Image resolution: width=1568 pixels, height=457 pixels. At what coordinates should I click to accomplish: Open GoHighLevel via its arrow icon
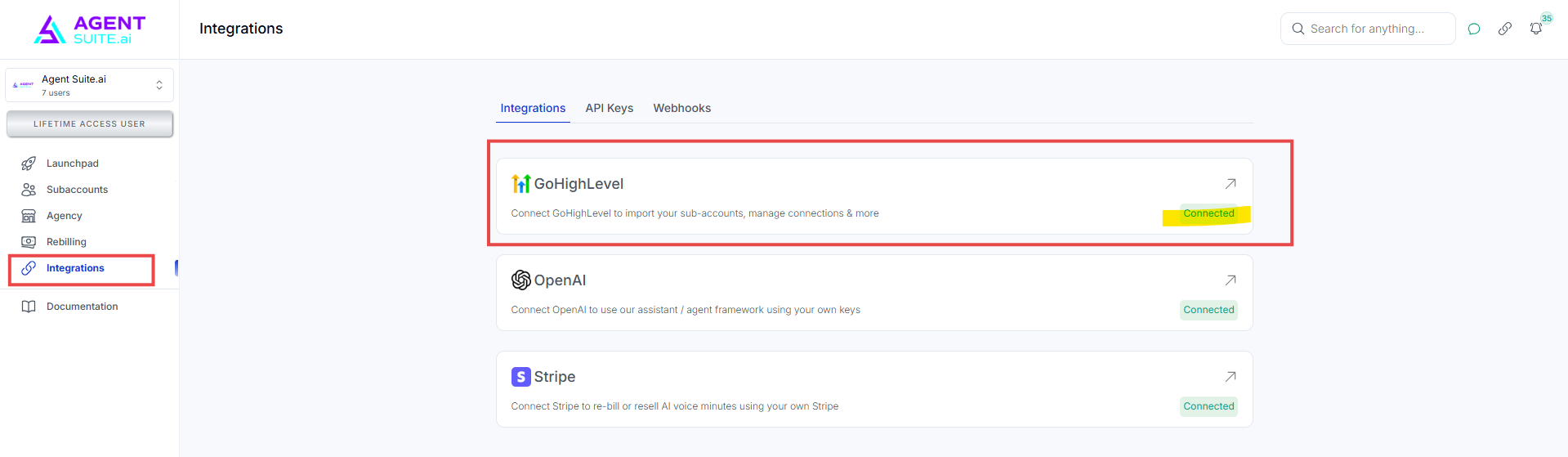pos(1231,184)
